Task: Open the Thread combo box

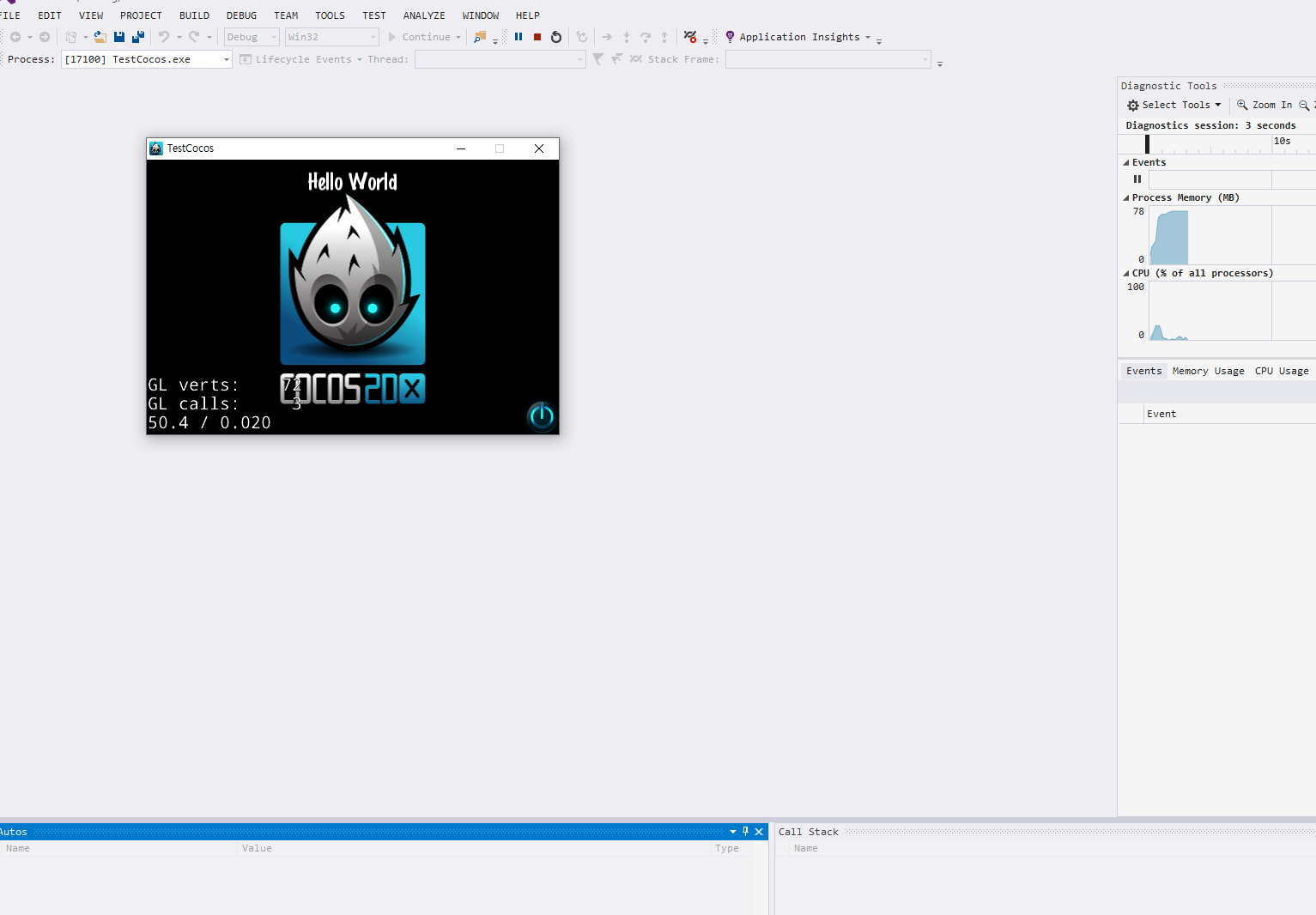Action: pos(500,59)
